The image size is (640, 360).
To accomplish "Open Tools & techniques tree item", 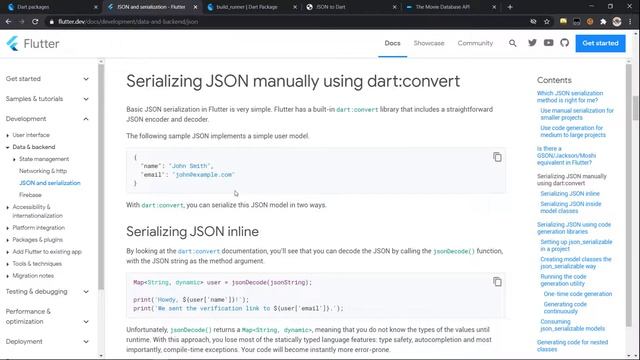I will [x=37, y=264].
